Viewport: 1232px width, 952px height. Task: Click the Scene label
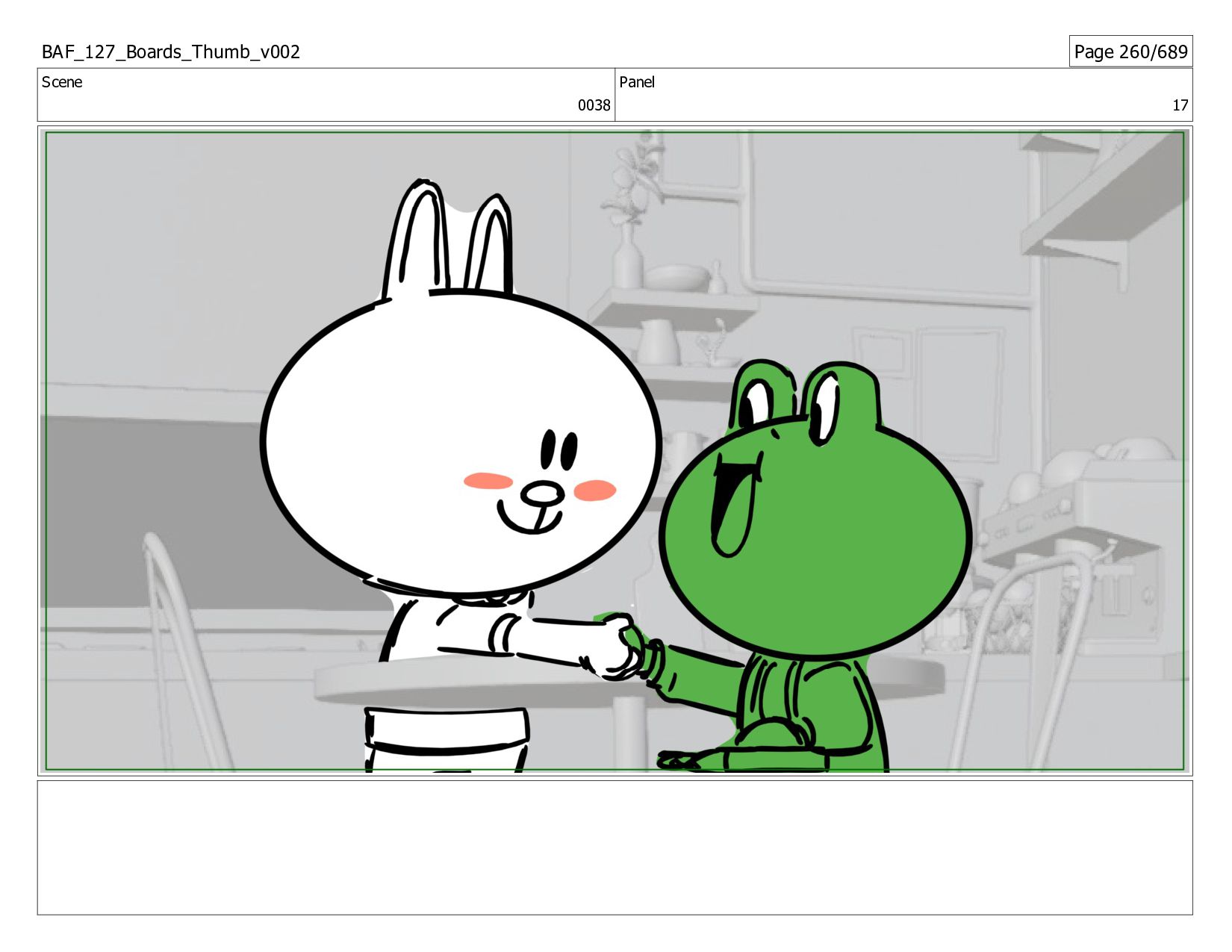click(x=62, y=82)
